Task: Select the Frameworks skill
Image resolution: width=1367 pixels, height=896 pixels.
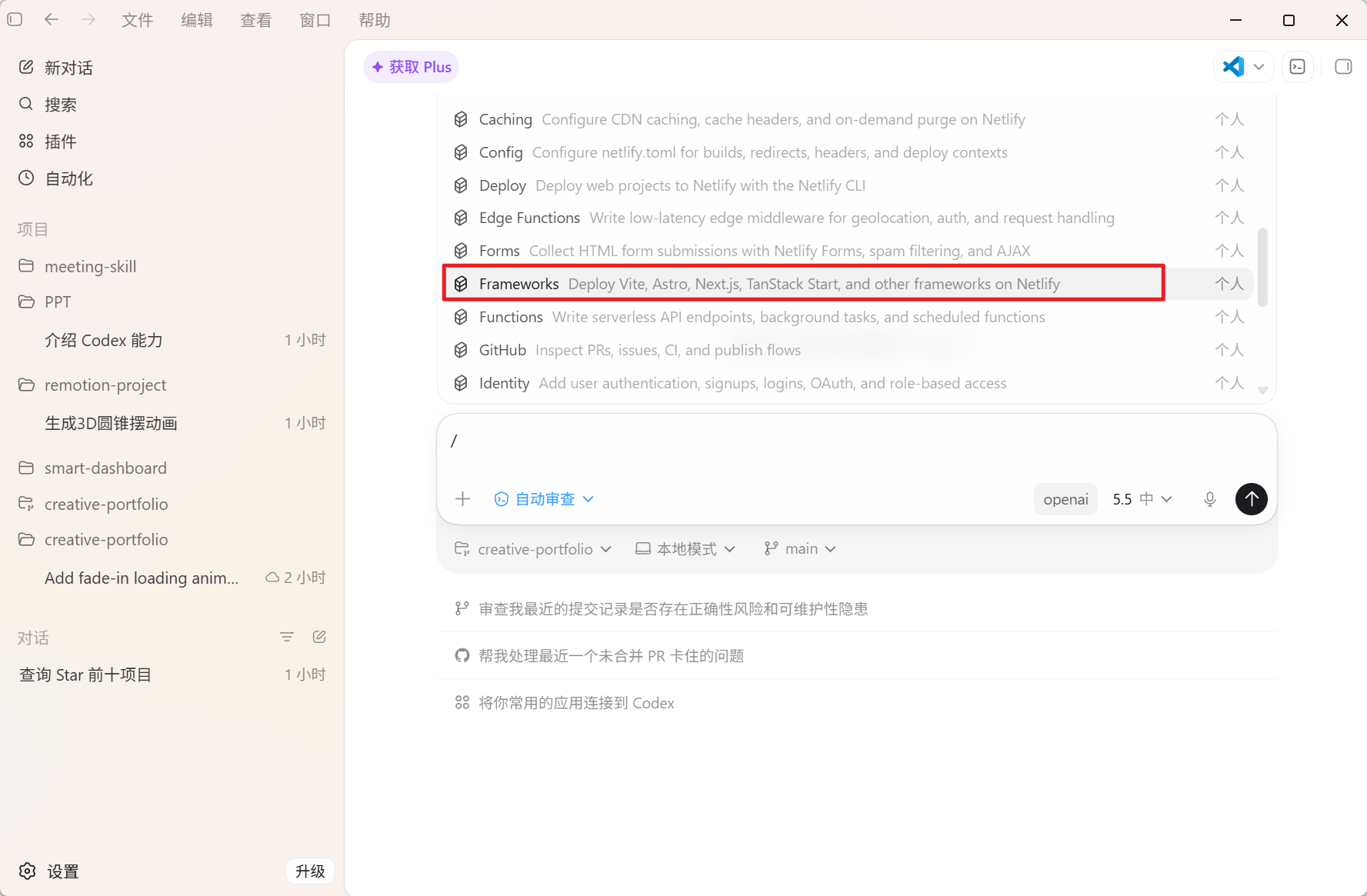Action: click(x=849, y=284)
